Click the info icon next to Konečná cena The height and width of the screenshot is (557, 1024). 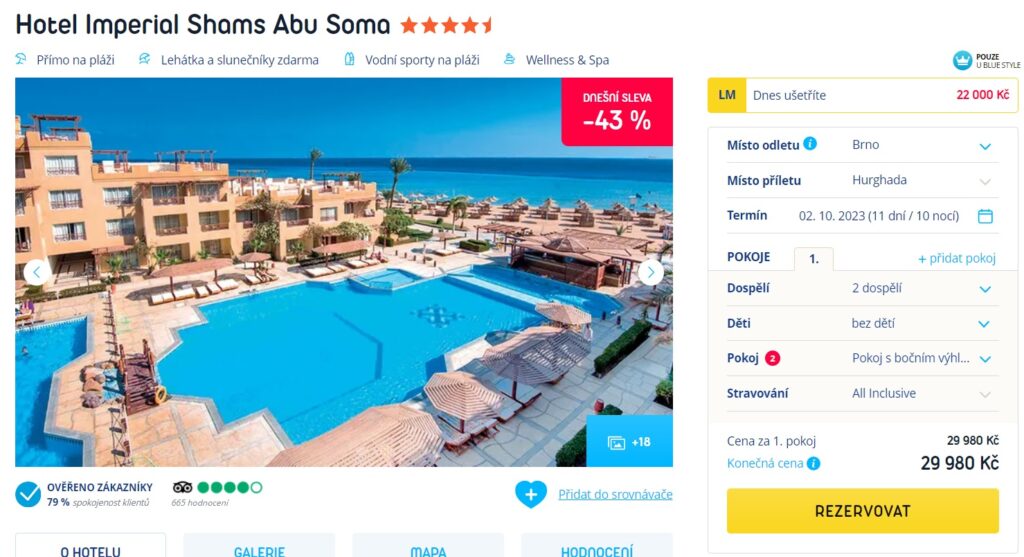(x=813, y=464)
